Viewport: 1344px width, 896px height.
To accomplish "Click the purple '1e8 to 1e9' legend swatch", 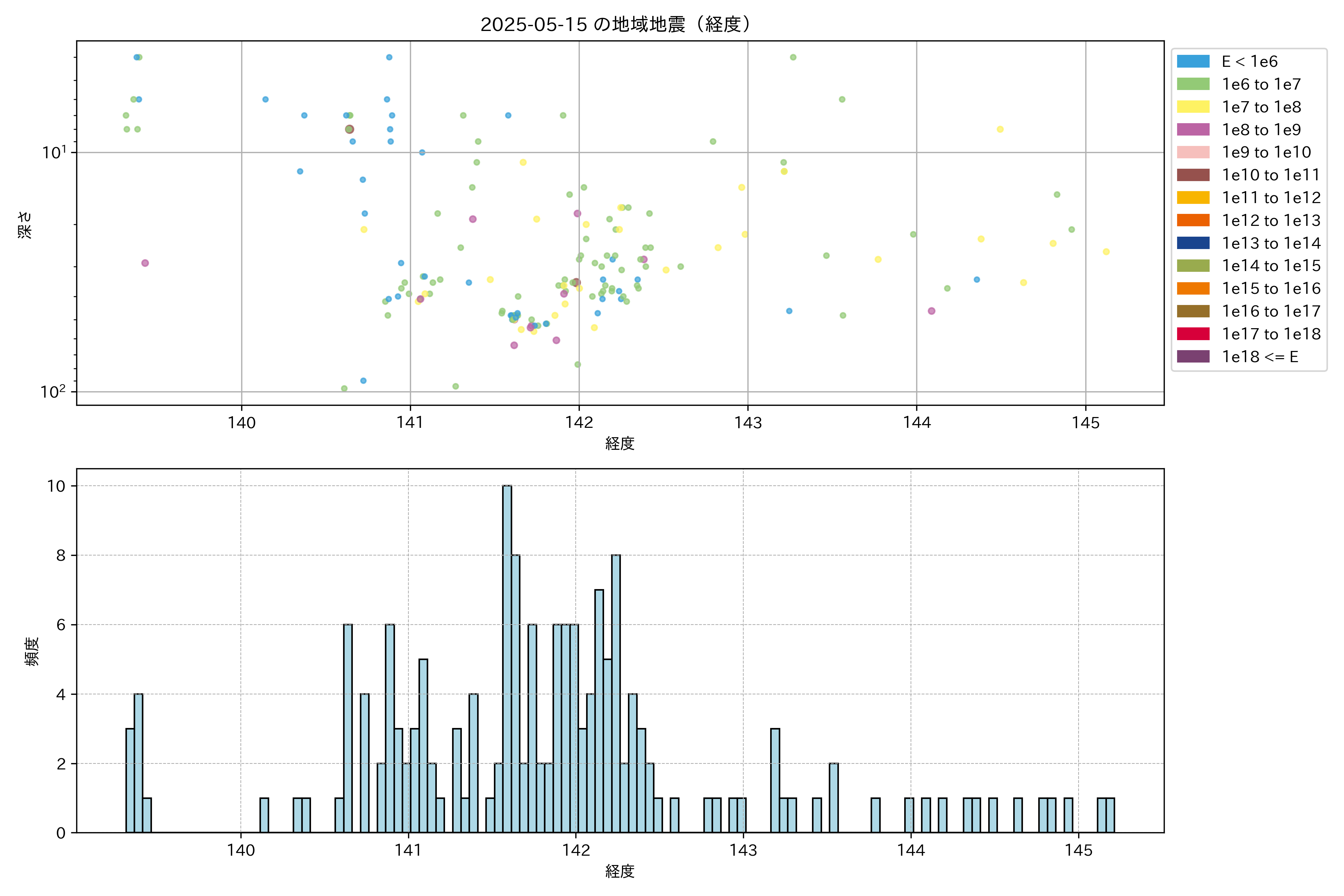I will coord(1193,130).
